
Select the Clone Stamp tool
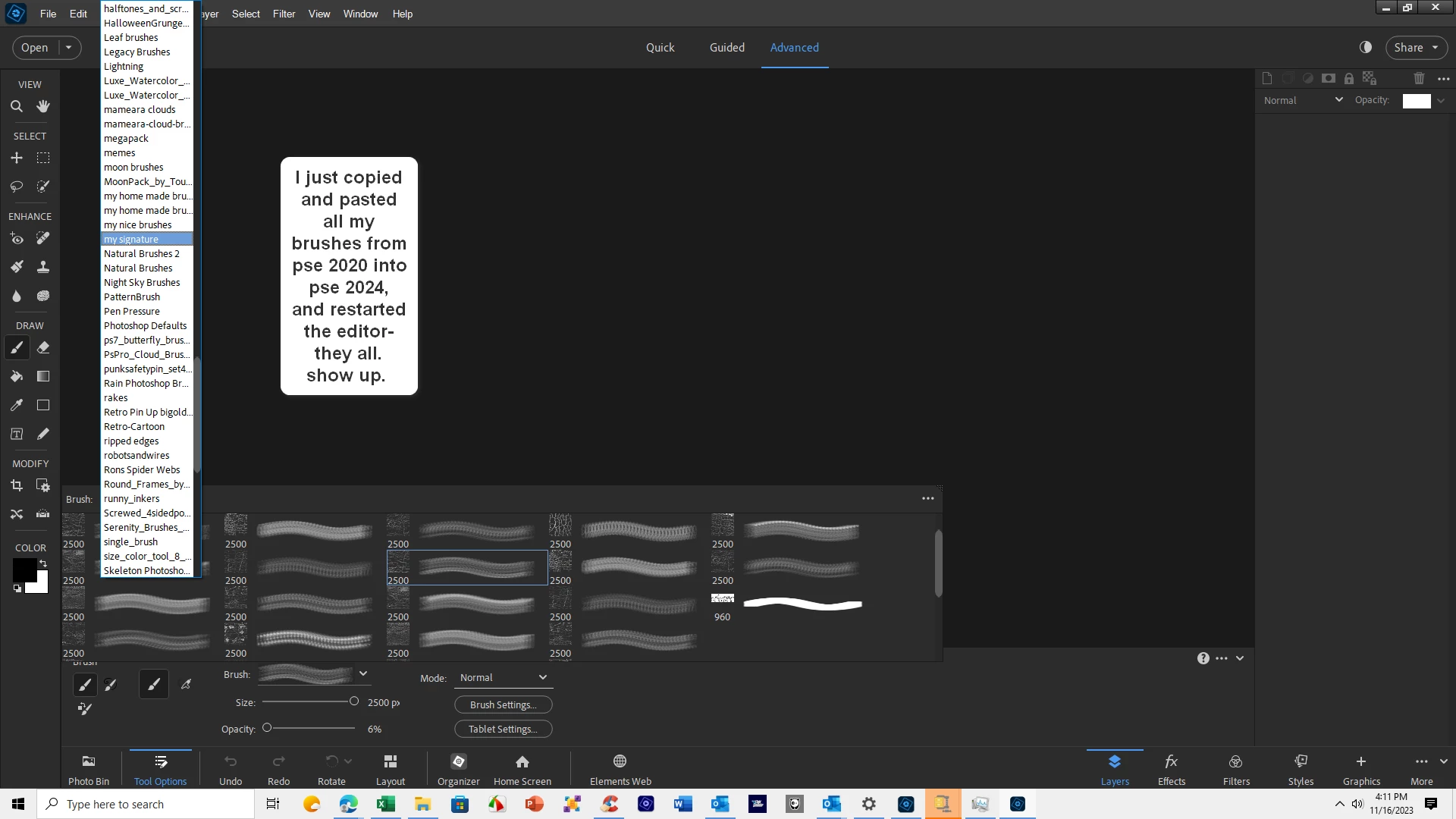point(43,267)
